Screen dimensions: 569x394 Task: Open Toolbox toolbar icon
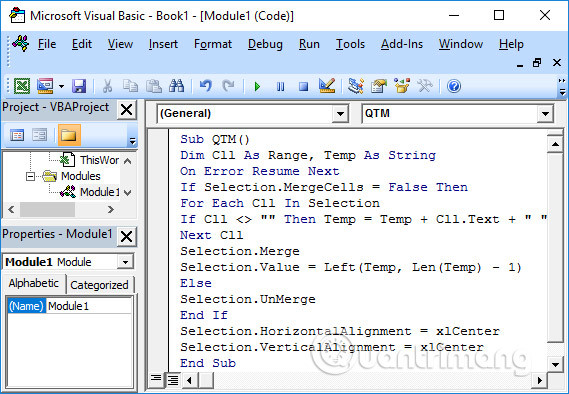point(425,86)
